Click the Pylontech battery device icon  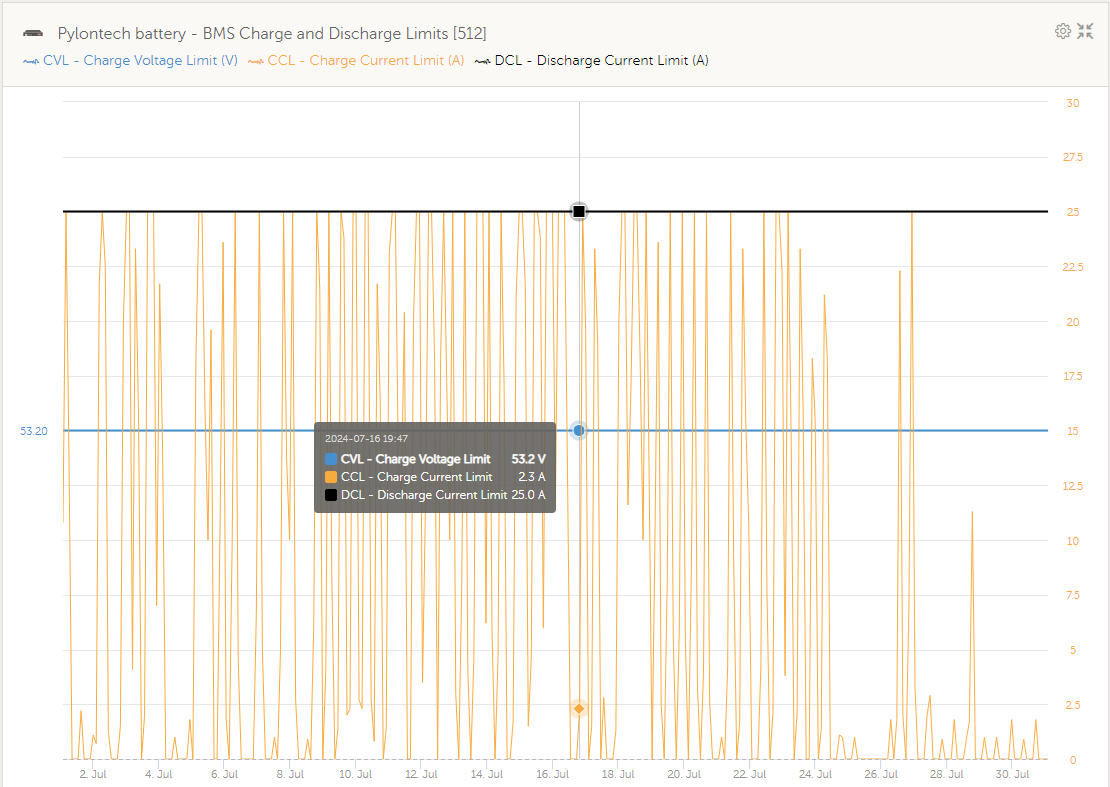coord(33,33)
